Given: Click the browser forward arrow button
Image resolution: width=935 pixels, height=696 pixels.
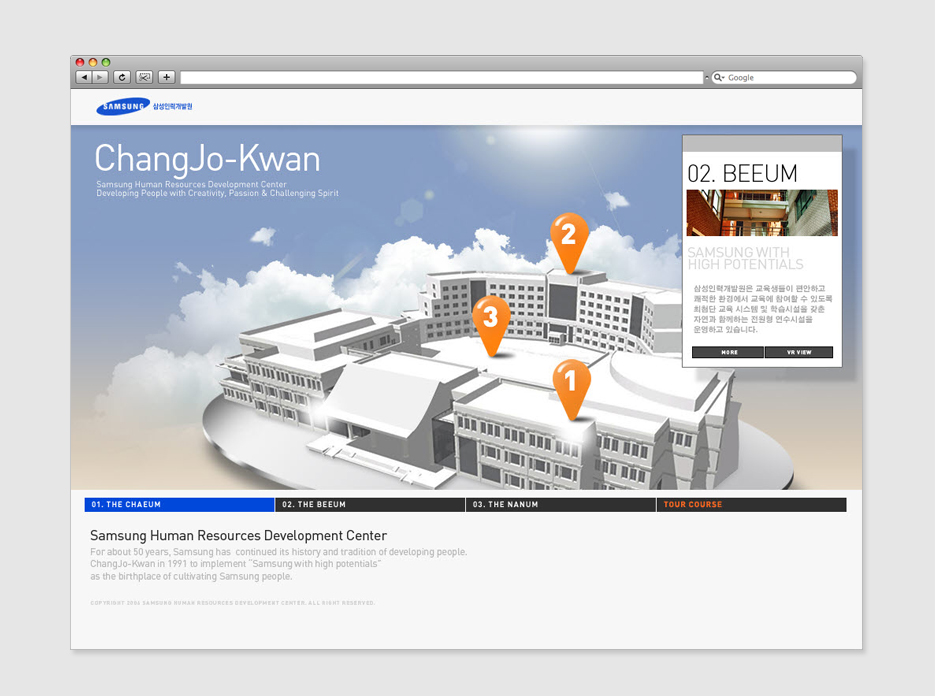Looking at the screenshot, I should point(100,77).
